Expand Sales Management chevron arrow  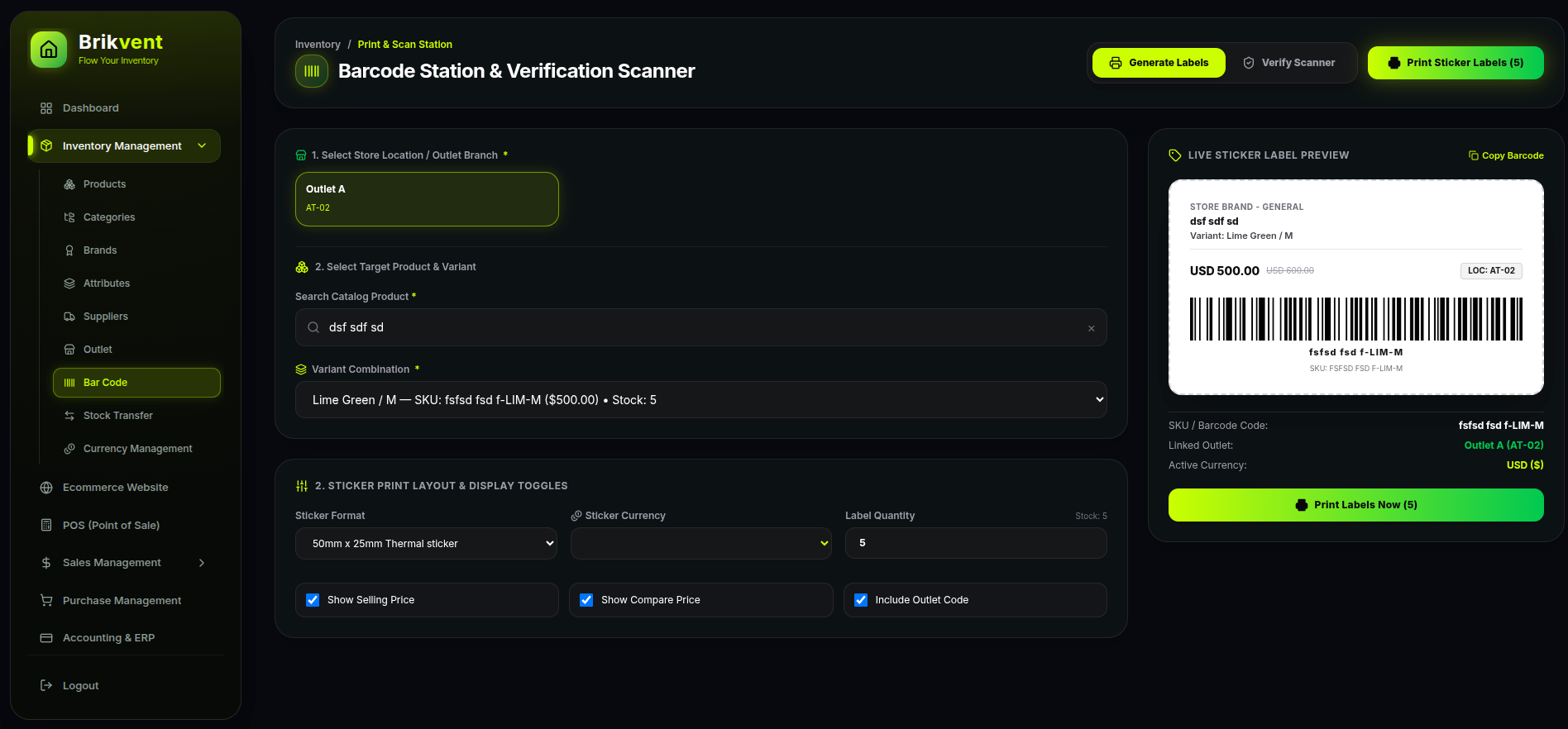click(202, 563)
